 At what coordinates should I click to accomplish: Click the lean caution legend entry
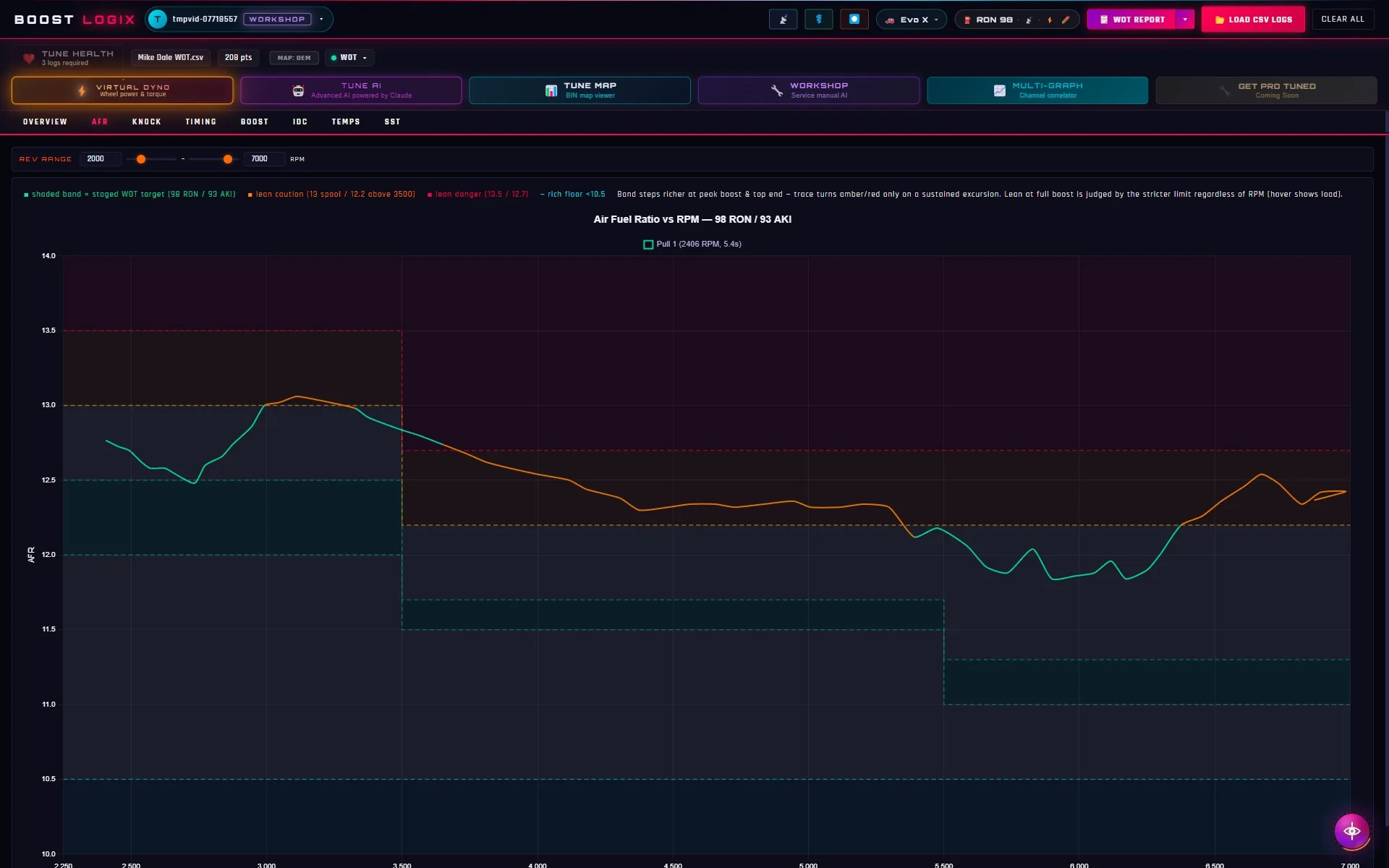(x=331, y=195)
